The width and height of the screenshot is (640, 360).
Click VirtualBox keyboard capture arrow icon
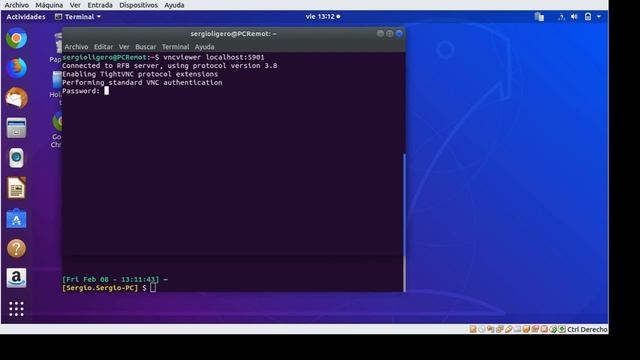tap(562, 329)
